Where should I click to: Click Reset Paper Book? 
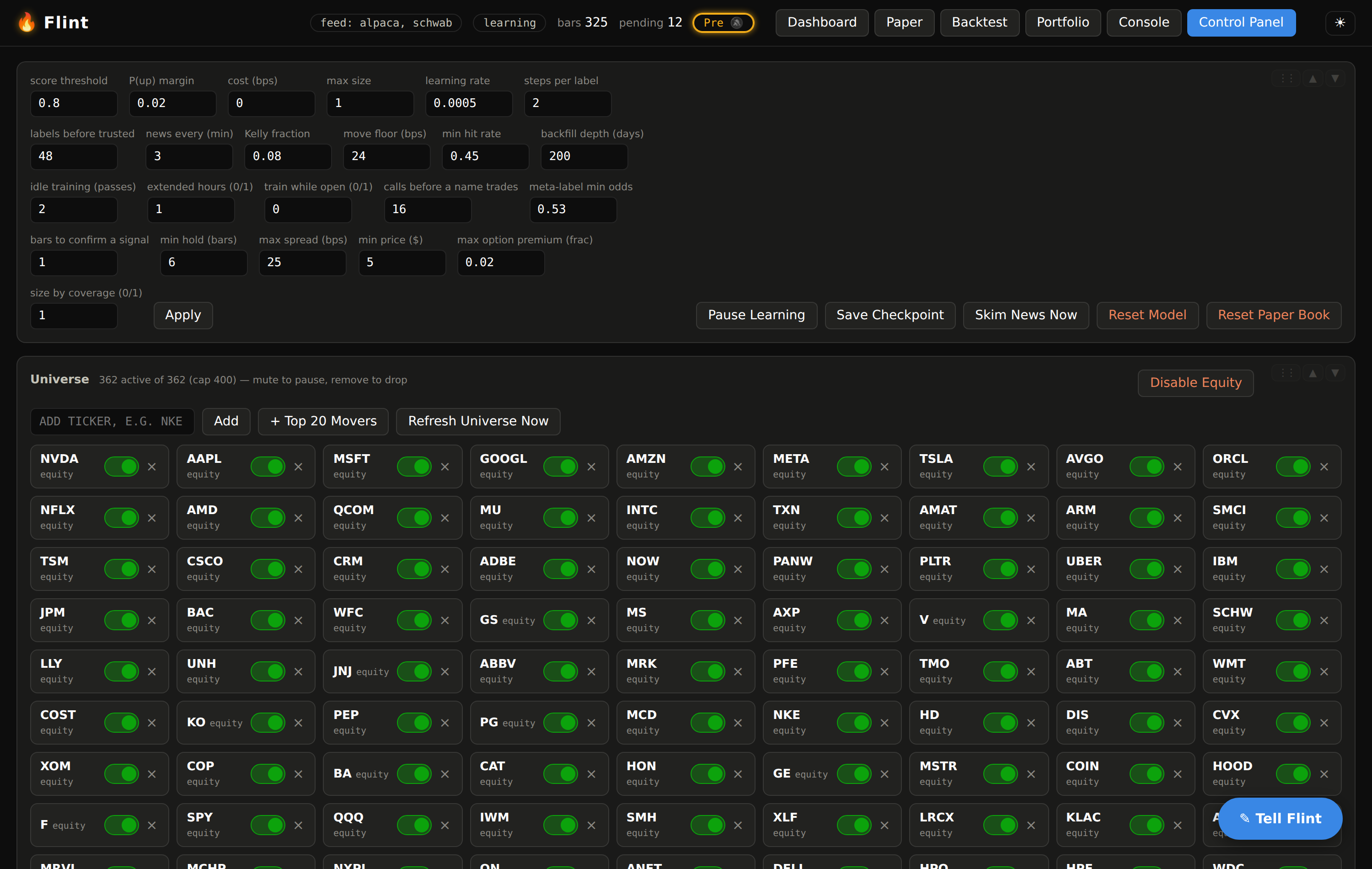tap(1273, 315)
